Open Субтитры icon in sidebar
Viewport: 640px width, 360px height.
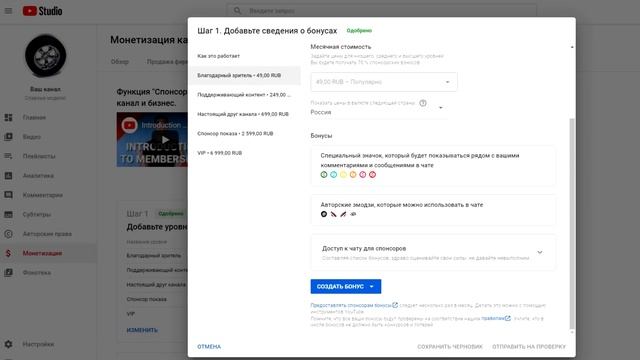click(x=8, y=214)
